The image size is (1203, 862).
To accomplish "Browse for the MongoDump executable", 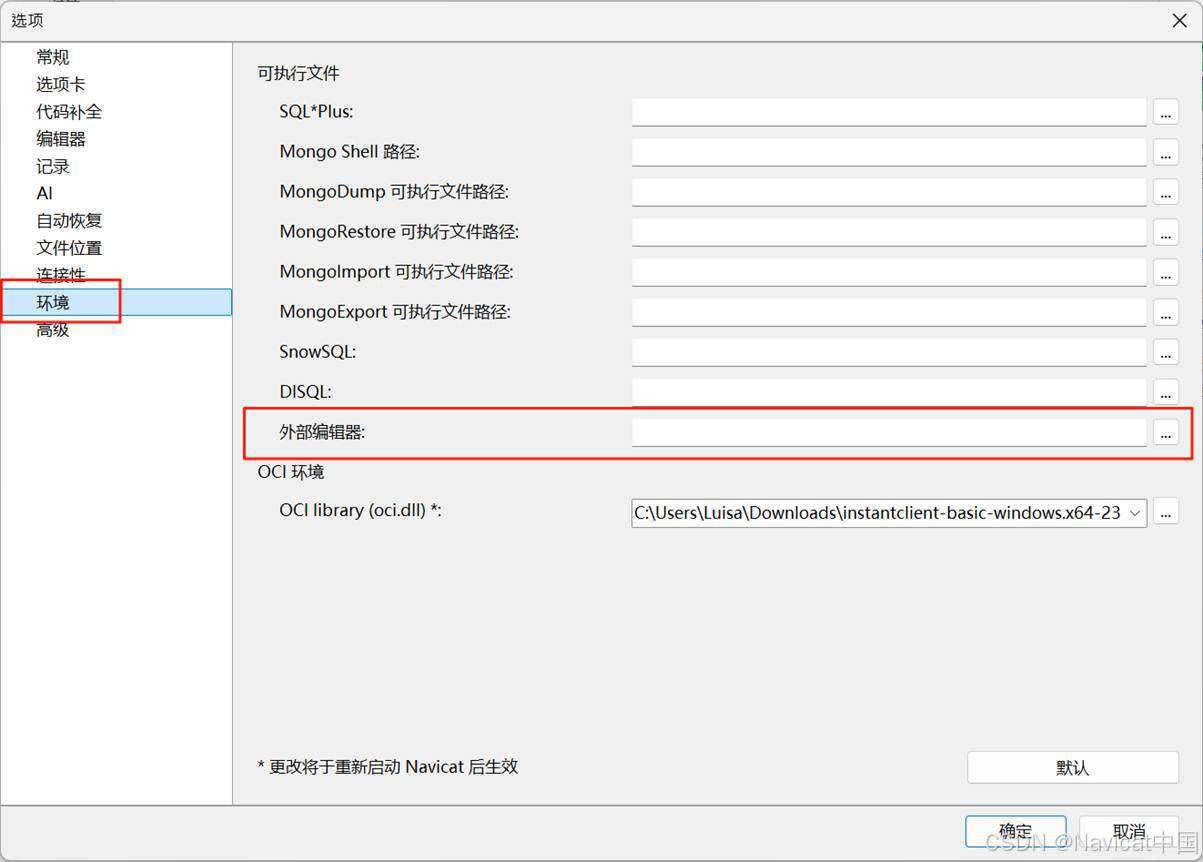I will (1166, 192).
